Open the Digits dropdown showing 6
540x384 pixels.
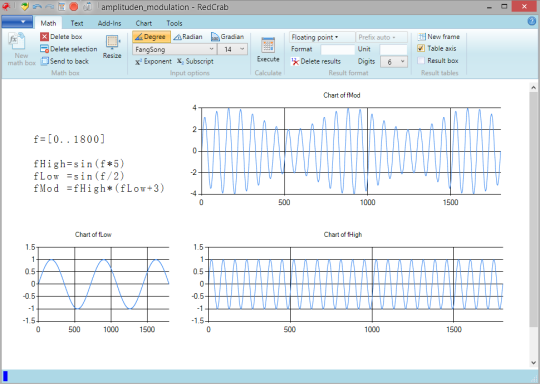point(394,62)
